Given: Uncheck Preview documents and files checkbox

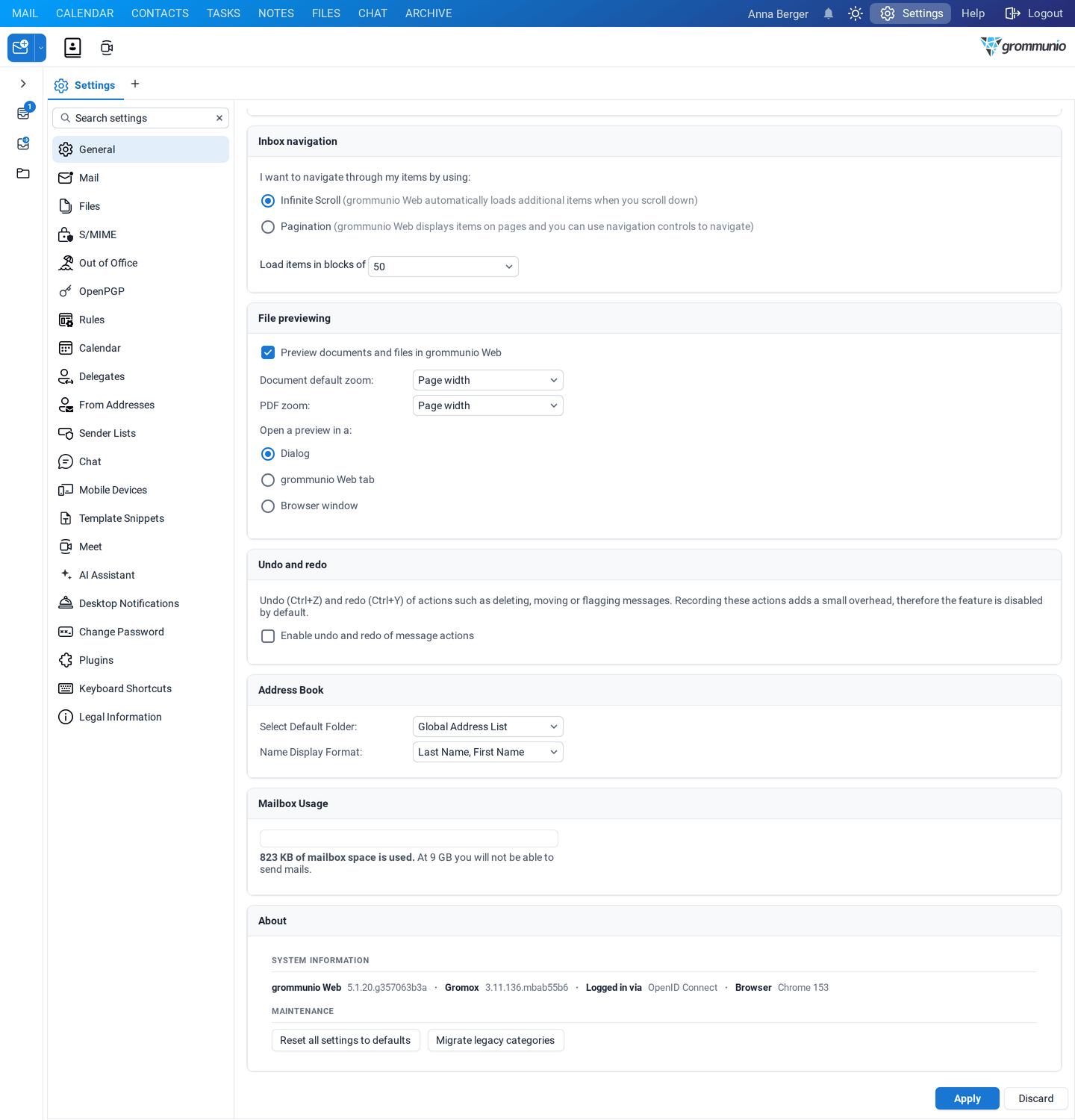Looking at the screenshot, I should [268, 352].
